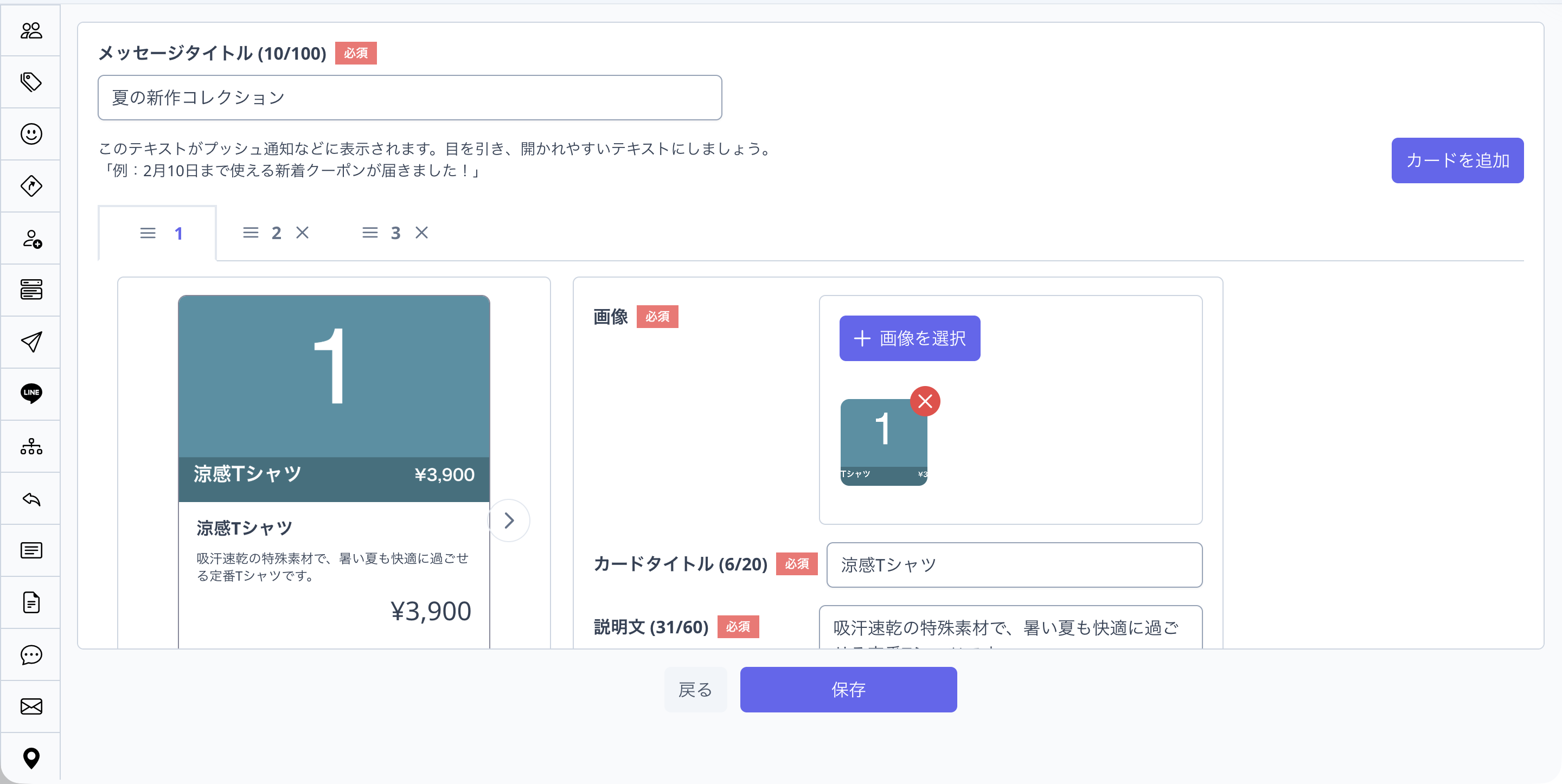Viewport: 1562px width, 784px height.
Task: Open the diamond direction arrow sidebar icon
Action: [x=31, y=186]
